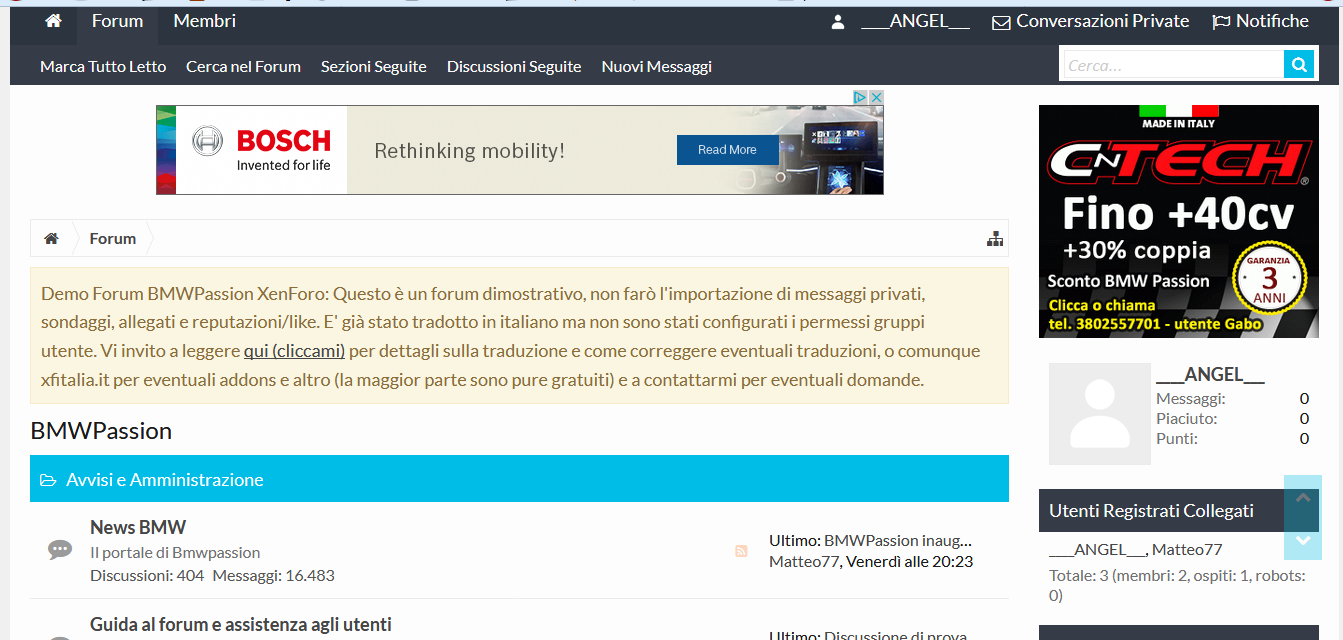Click folder icon in Avvisi e Amministrazione header
The height and width of the screenshot is (640, 1343).
(x=48, y=480)
